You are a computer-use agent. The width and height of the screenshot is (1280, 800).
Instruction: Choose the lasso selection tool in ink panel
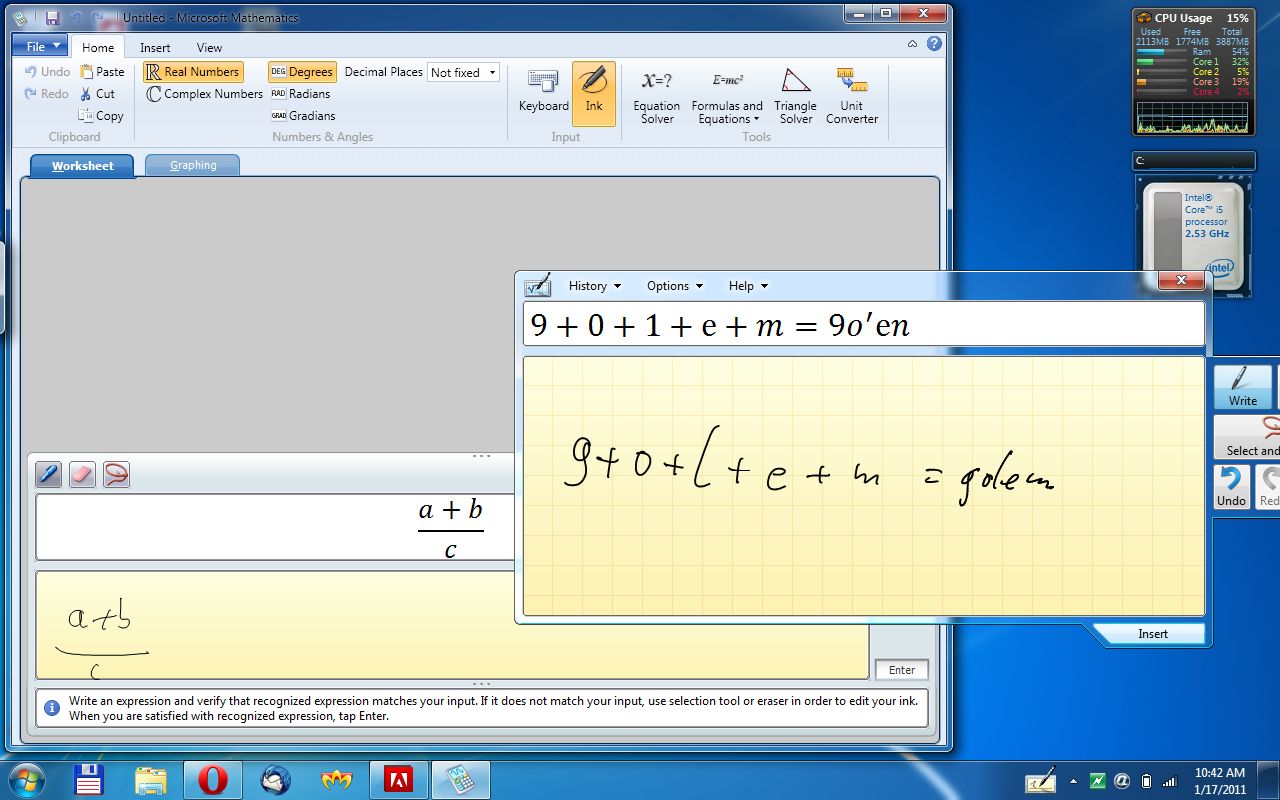point(115,474)
